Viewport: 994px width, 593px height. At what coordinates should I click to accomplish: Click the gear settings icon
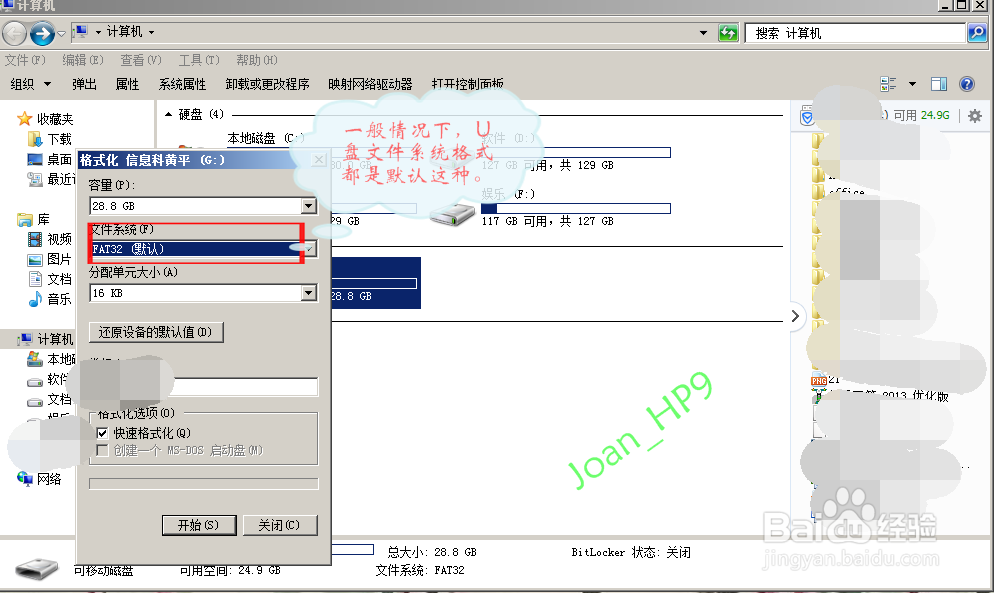click(975, 115)
